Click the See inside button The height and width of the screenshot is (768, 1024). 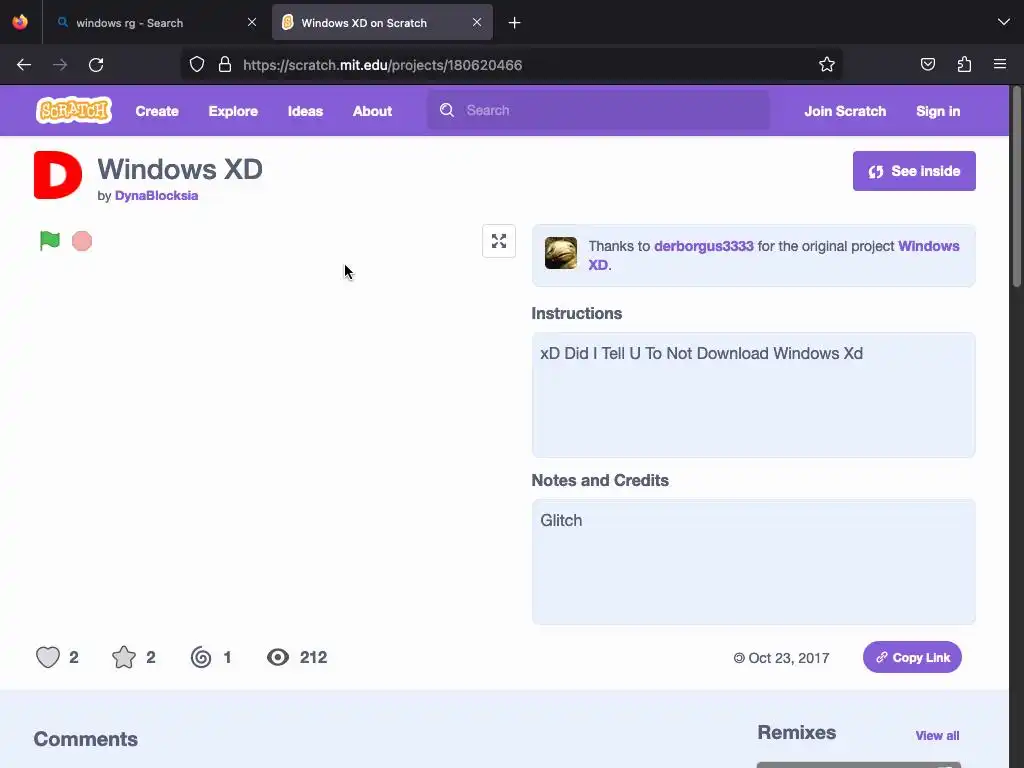(x=914, y=171)
